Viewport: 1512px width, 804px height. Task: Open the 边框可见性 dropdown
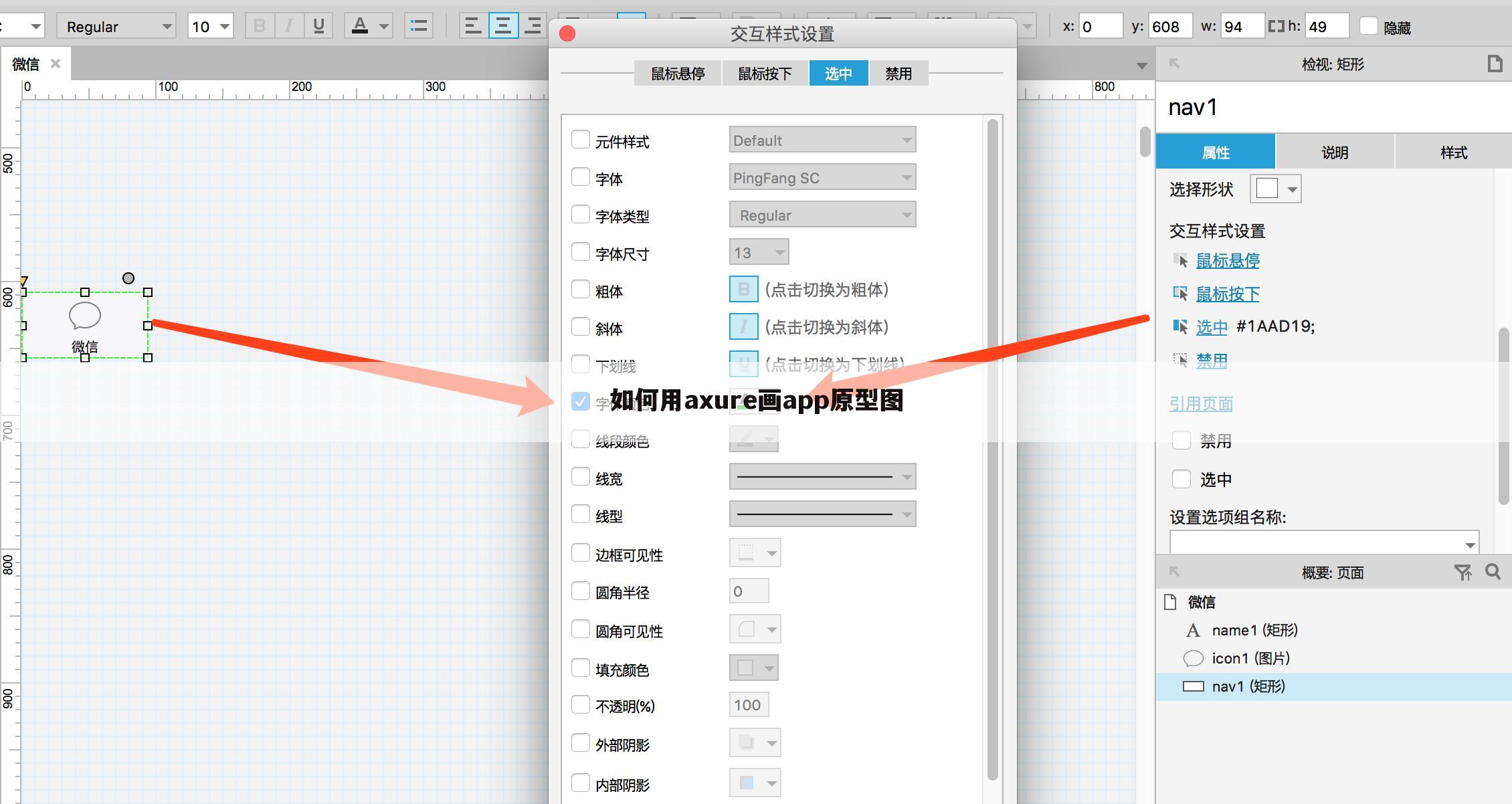click(x=755, y=553)
